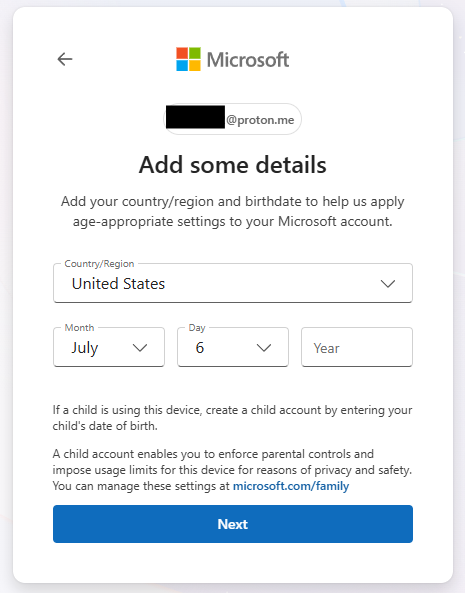Go back using the left arrow icon
Screen dimensions: 465x593
[65, 59]
